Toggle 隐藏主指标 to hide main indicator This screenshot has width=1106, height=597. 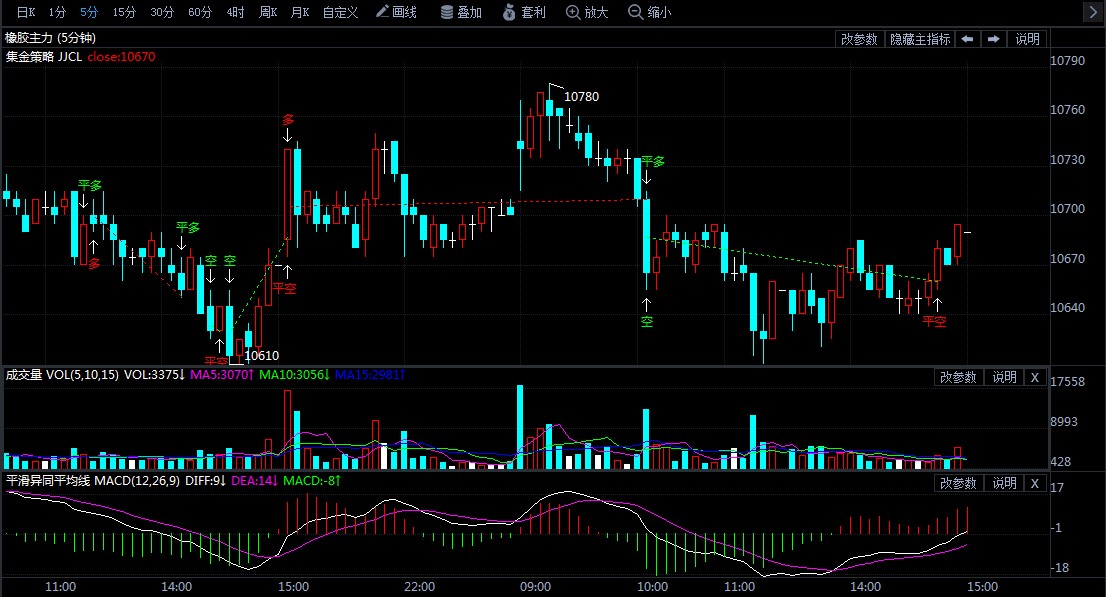[x=920, y=39]
